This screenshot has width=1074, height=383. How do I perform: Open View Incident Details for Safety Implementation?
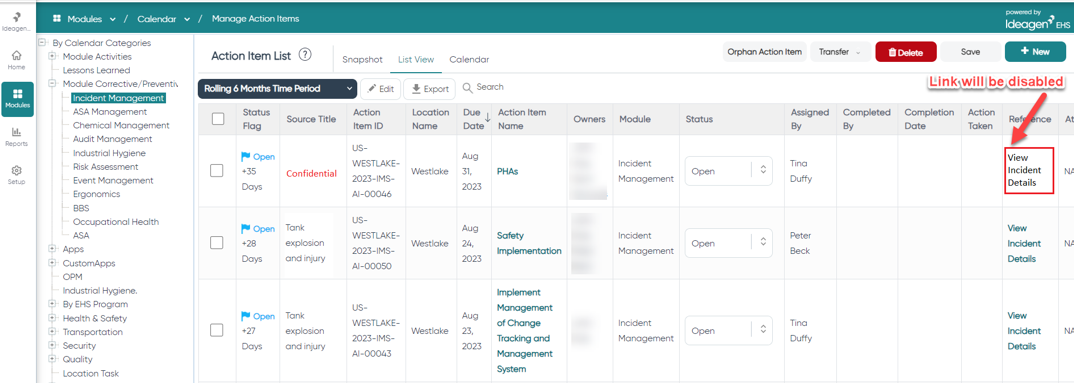[1024, 243]
